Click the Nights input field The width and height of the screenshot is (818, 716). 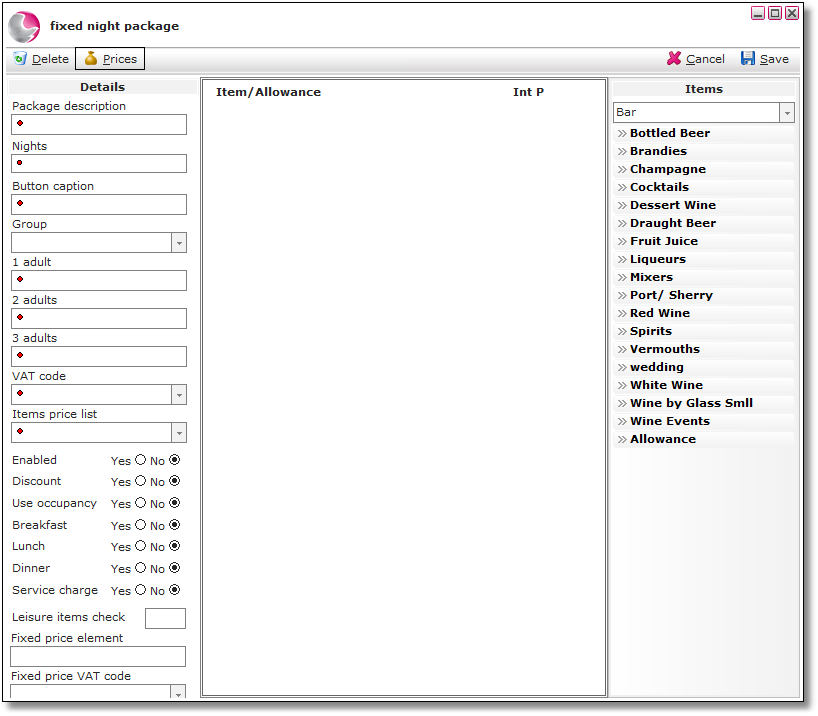click(x=99, y=163)
